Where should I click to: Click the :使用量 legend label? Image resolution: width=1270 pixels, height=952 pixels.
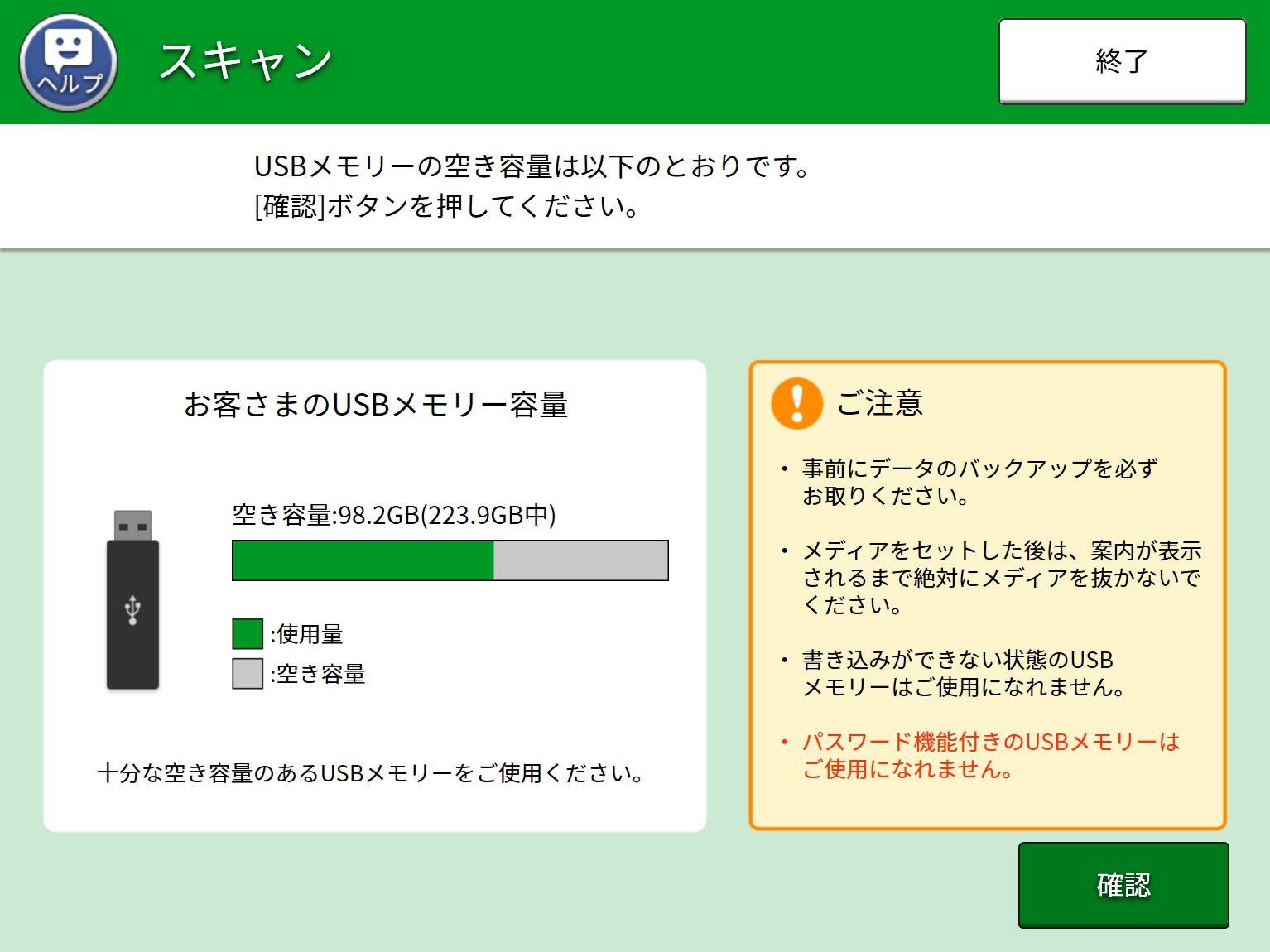[x=308, y=634]
